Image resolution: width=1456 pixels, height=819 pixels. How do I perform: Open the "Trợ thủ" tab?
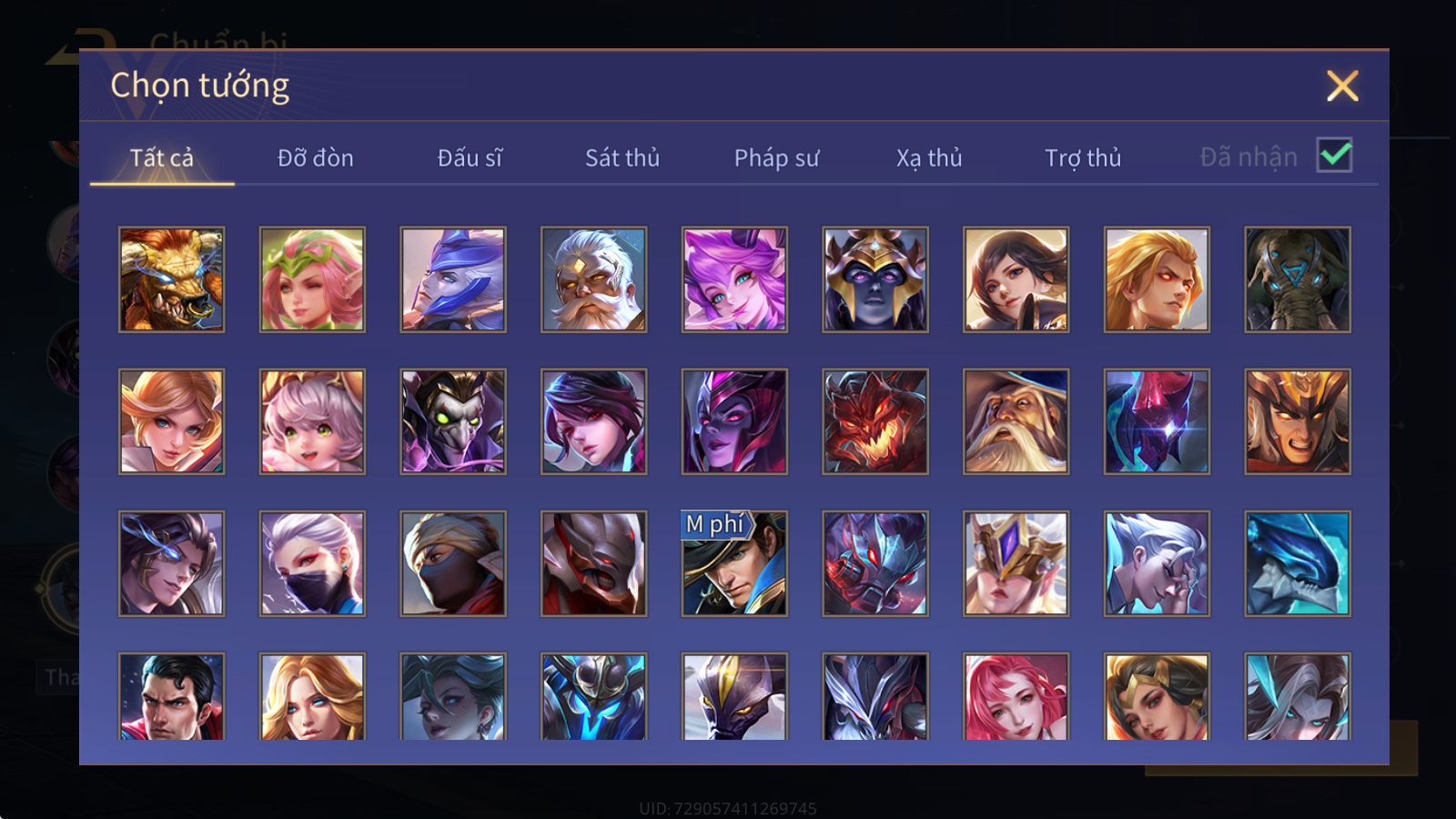pos(1083,158)
